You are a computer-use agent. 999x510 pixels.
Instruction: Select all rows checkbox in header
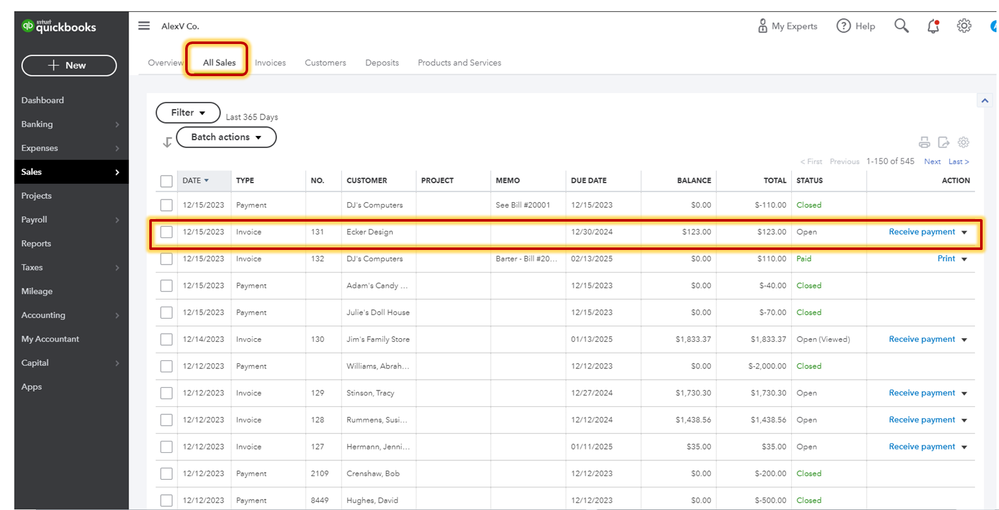pyautogui.click(x=166, y=181)
